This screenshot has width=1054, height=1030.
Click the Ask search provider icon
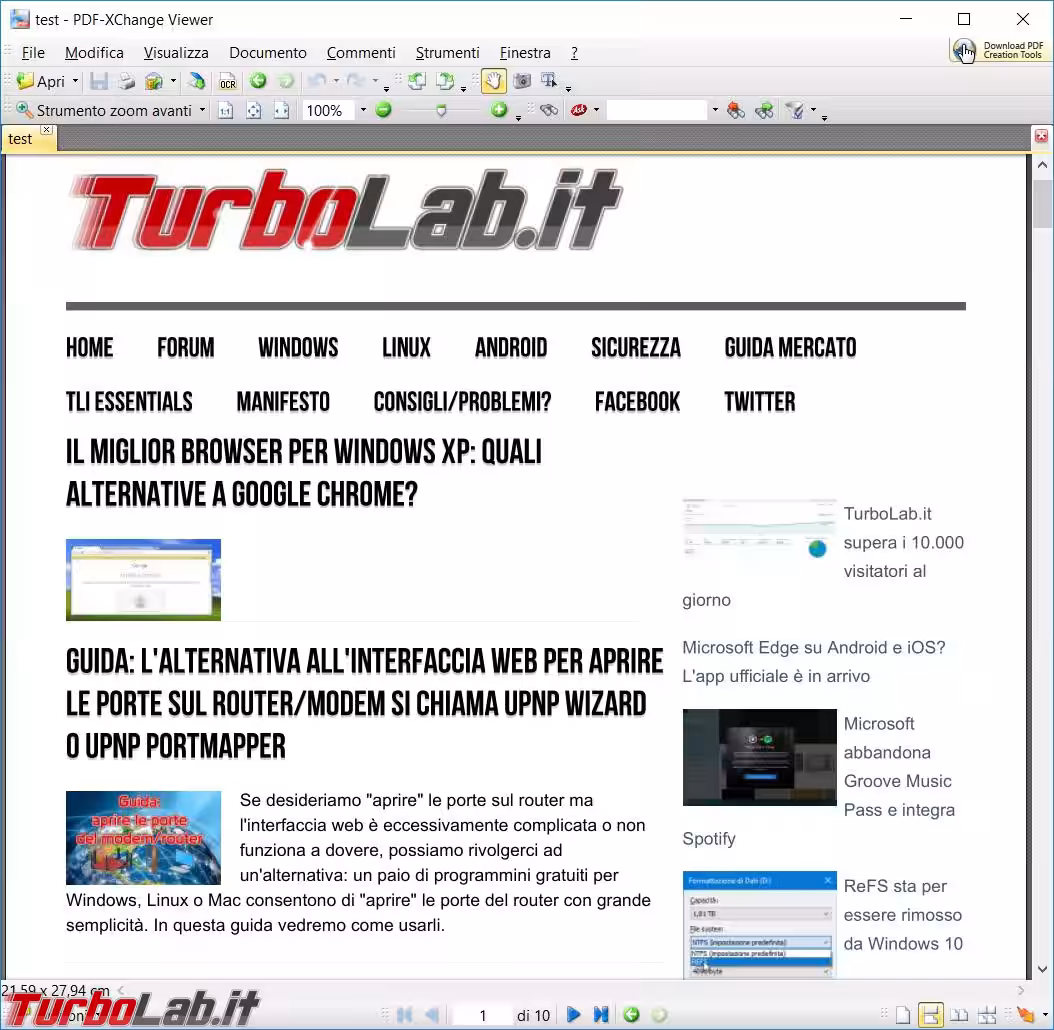point(579,110)
